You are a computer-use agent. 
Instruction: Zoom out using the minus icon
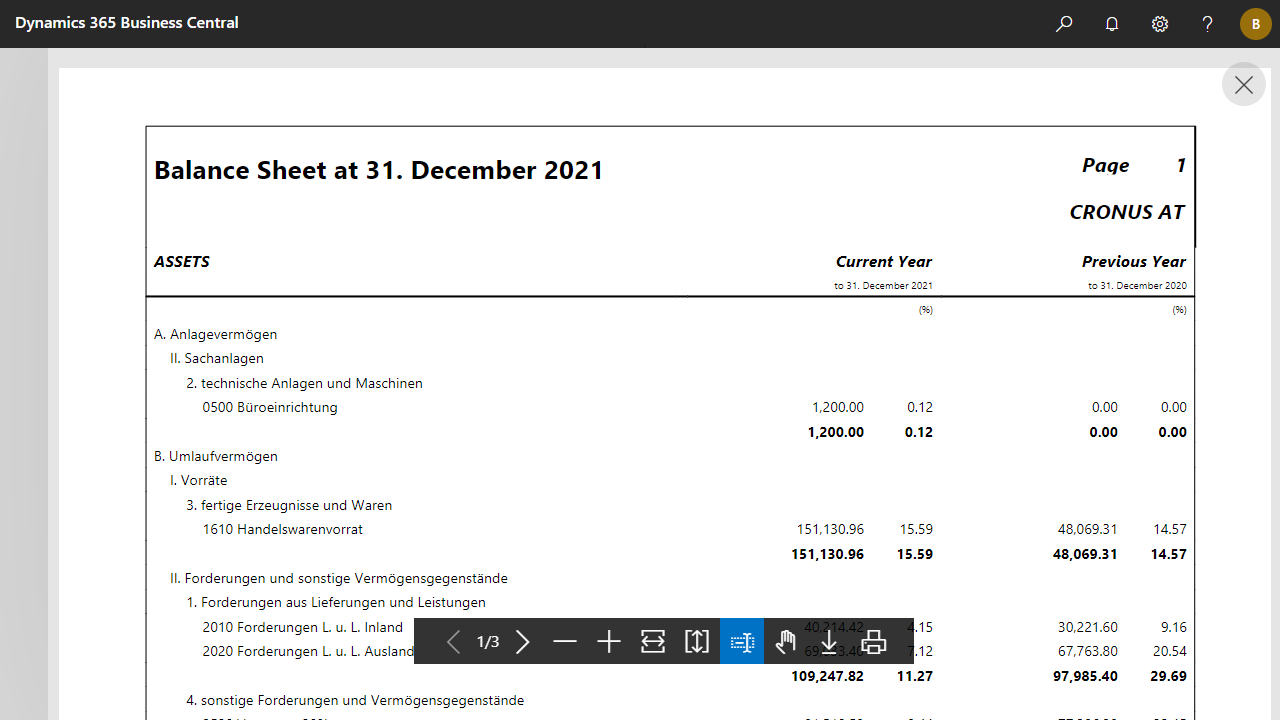[x=565, y=642]
